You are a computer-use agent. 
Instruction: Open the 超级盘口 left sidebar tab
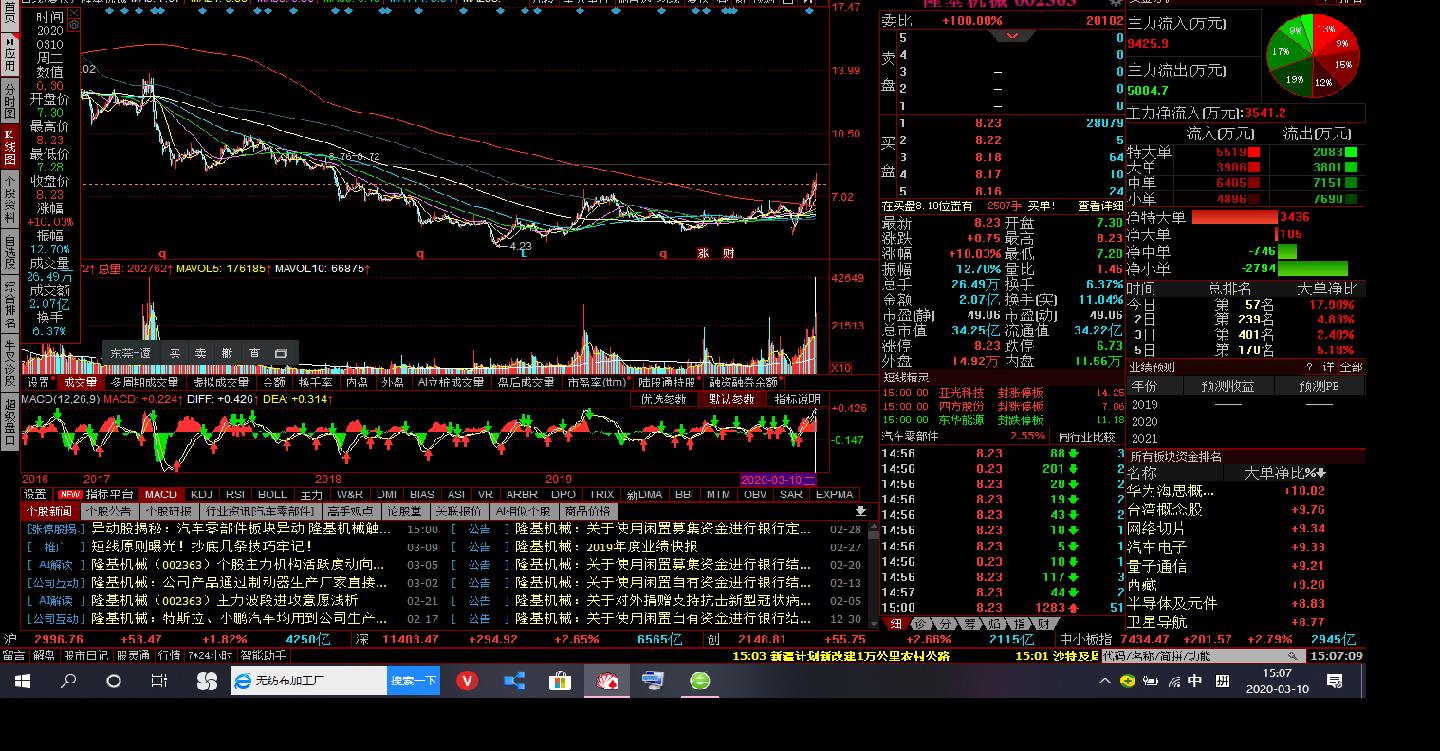pyautogui.click(x=10, y=421)
